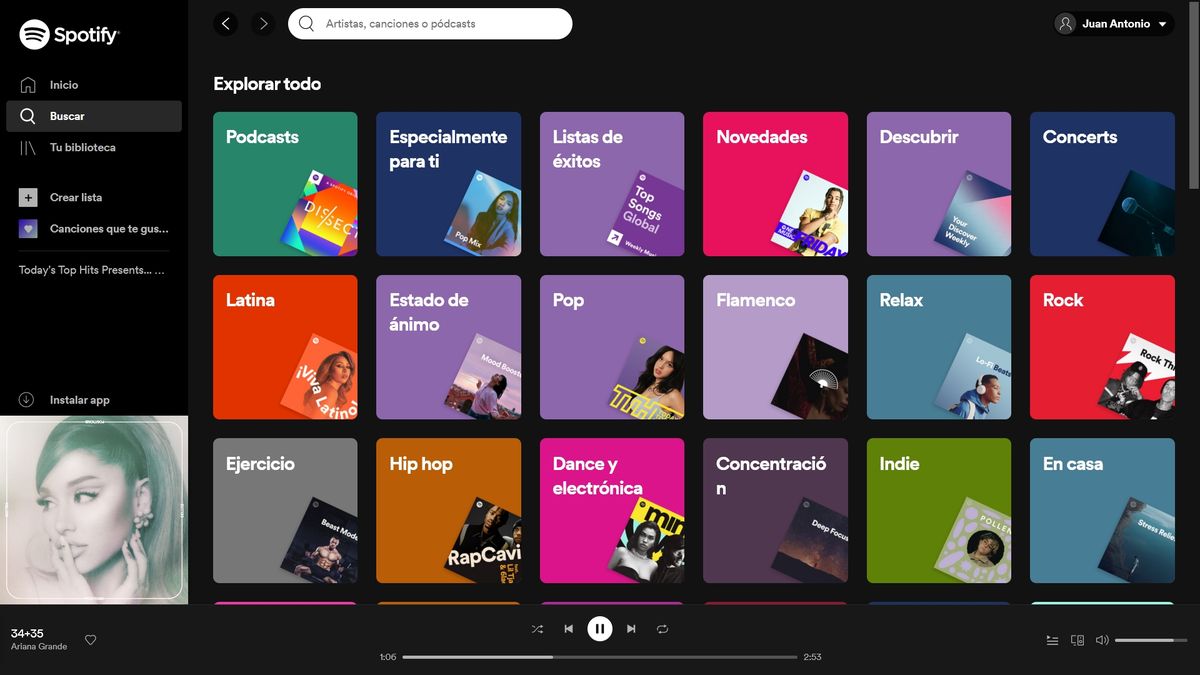Click the Spotify logo
The width and height of the screenshot is (1200, 675).
67,33
